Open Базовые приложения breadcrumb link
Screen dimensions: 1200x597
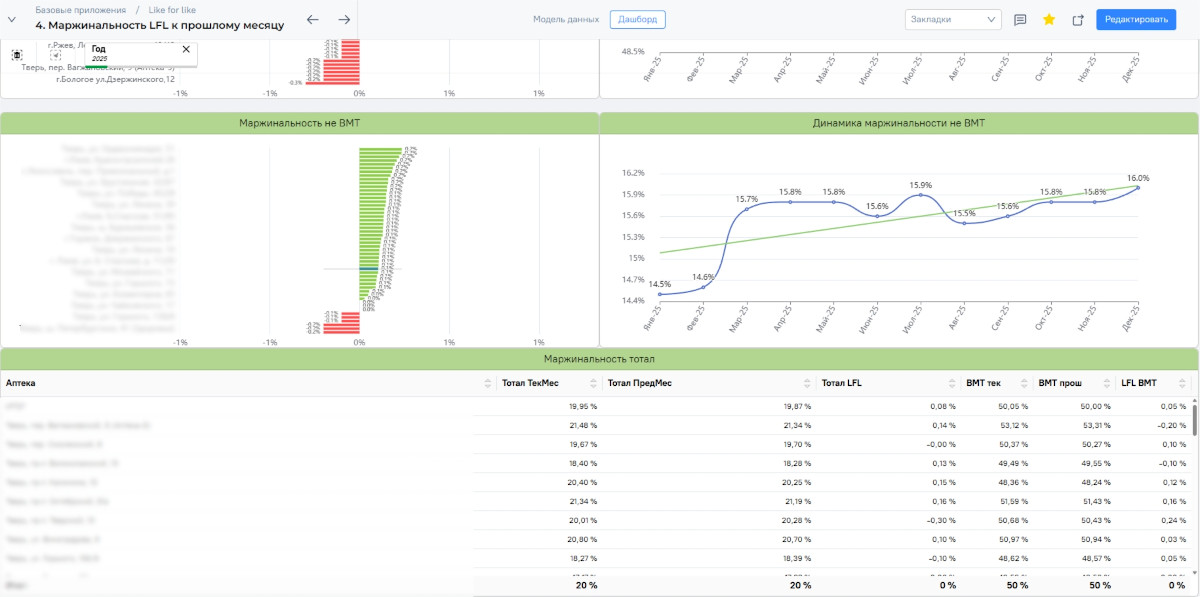coord(80,9)
